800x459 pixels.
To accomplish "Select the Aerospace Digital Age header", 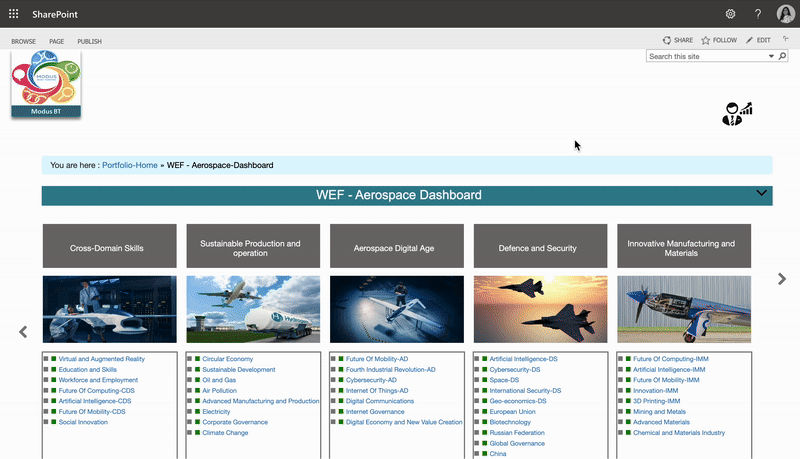I will coord(397,246).
